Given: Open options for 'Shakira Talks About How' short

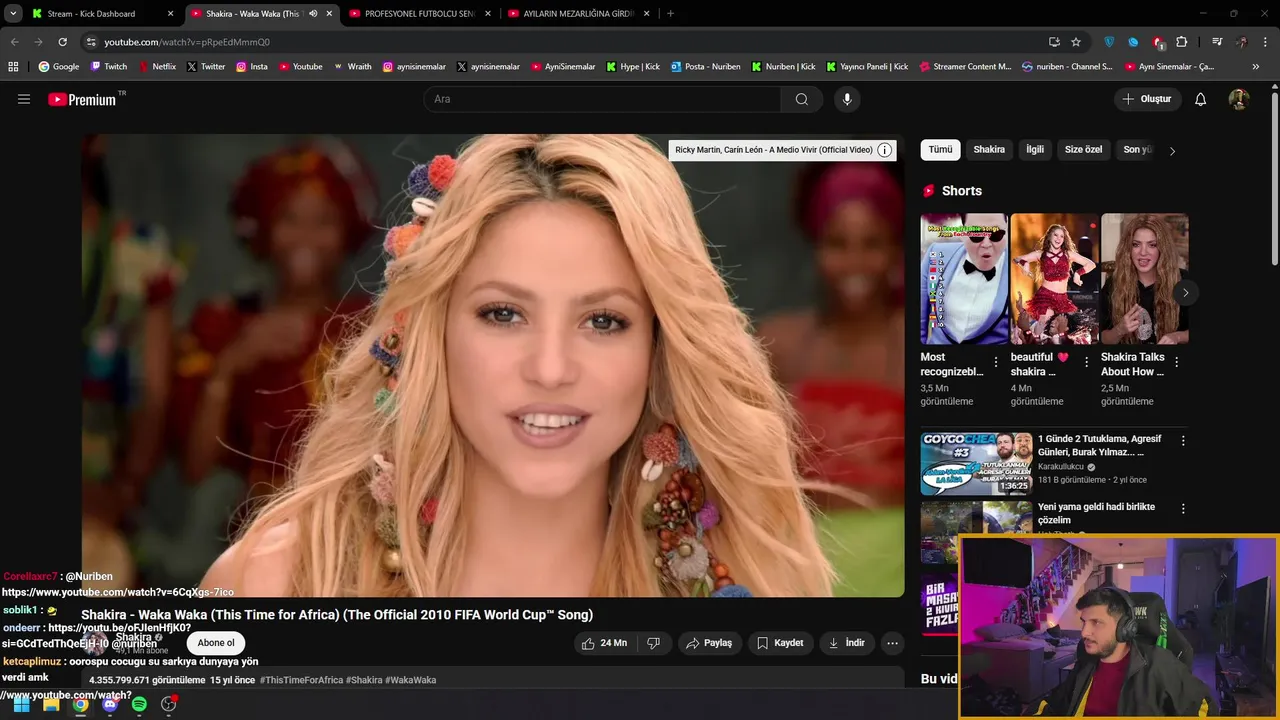Looking at the screenshot, I should (1176, 363).
